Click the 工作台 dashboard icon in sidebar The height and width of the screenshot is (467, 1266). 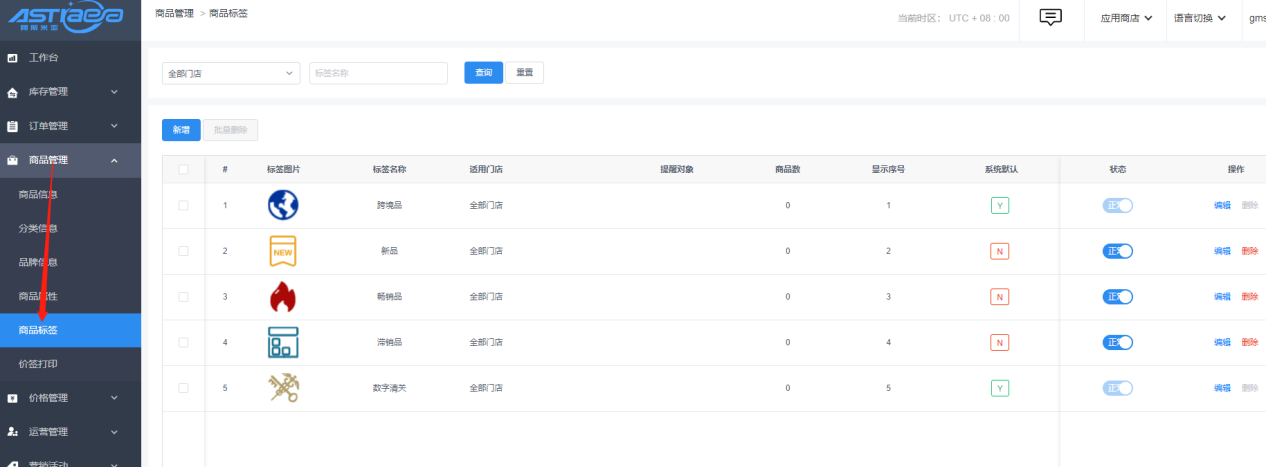point(13,58)
